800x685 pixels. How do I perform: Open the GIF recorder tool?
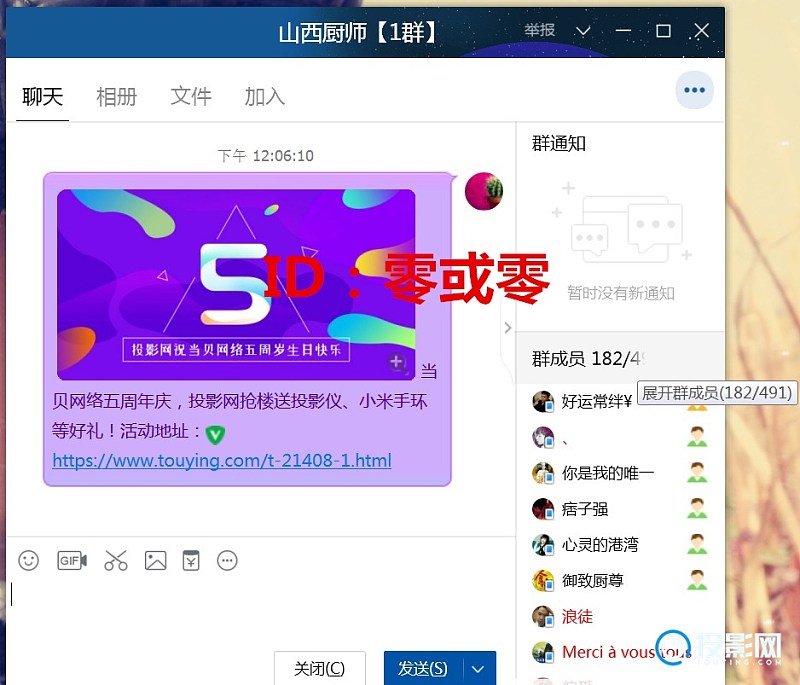[72, 561]
